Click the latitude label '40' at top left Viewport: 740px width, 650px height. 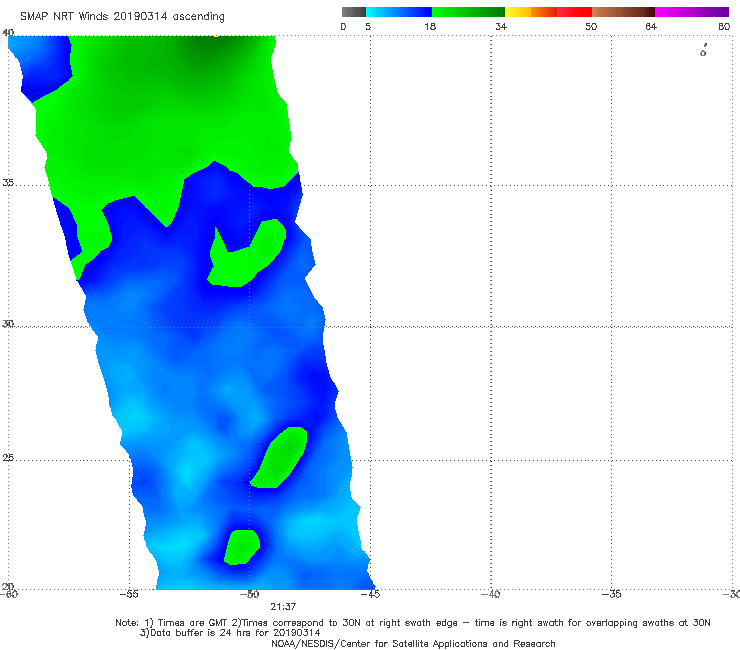8,33
